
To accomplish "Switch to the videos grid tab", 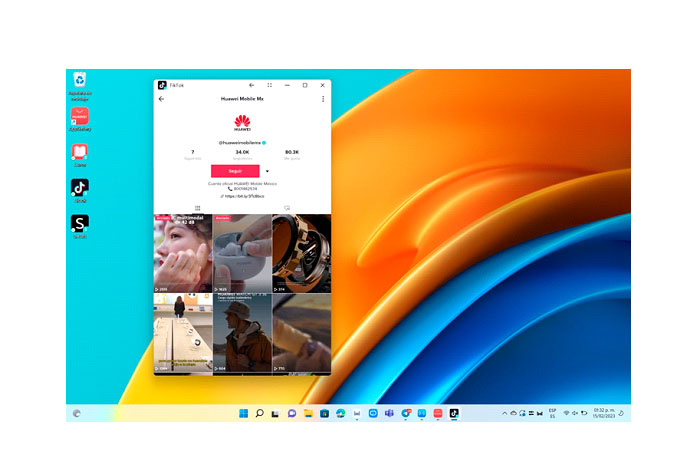I will 198,208.
